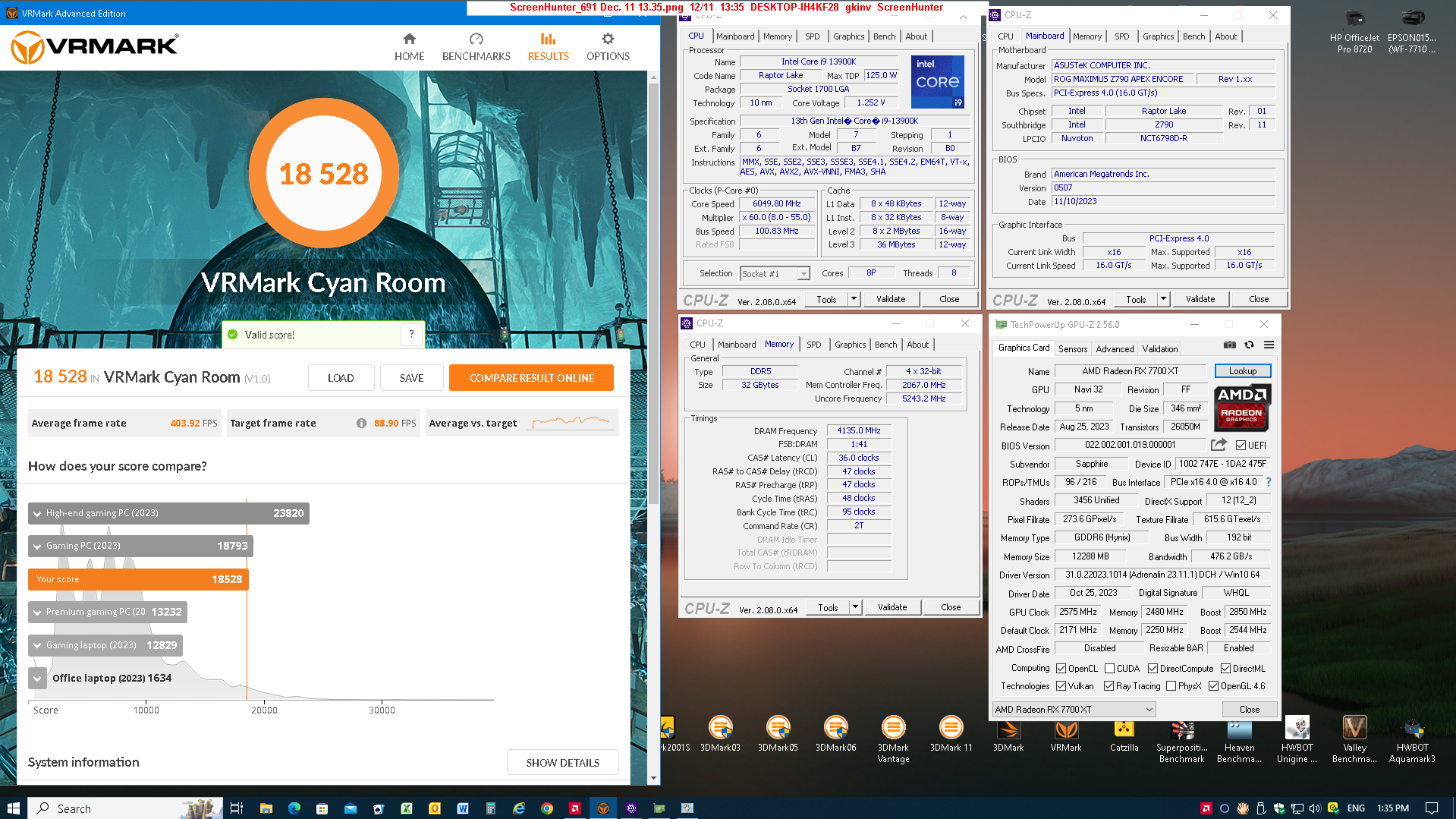
Task: Click the Windows taskbar Search box
Action: [126, 808]
